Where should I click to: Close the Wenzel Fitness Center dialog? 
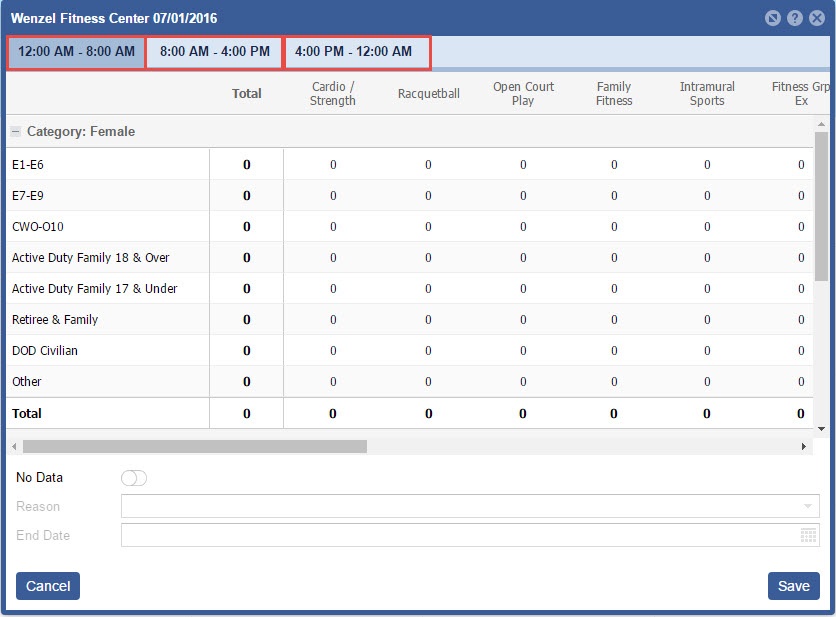817,19
